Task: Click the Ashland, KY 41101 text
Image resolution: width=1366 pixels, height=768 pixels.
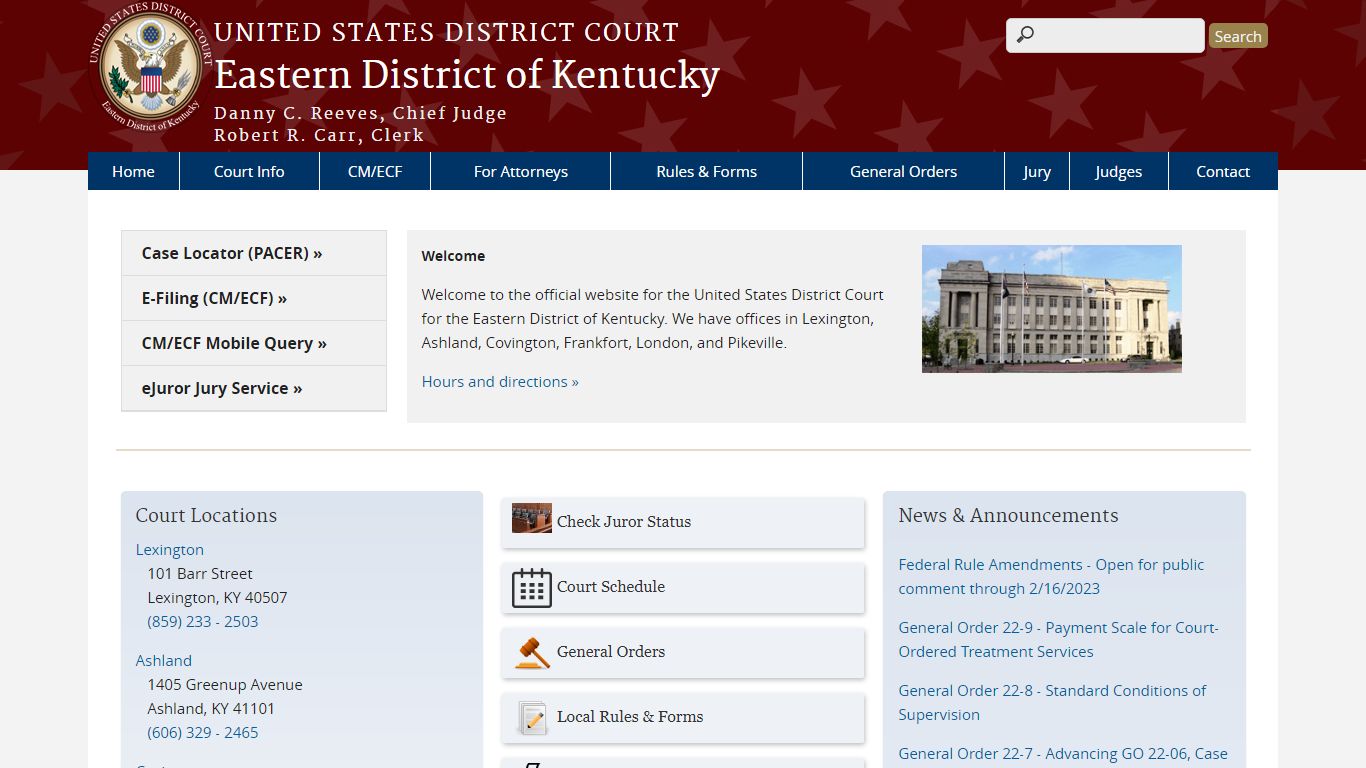Action: click(211, 708)
